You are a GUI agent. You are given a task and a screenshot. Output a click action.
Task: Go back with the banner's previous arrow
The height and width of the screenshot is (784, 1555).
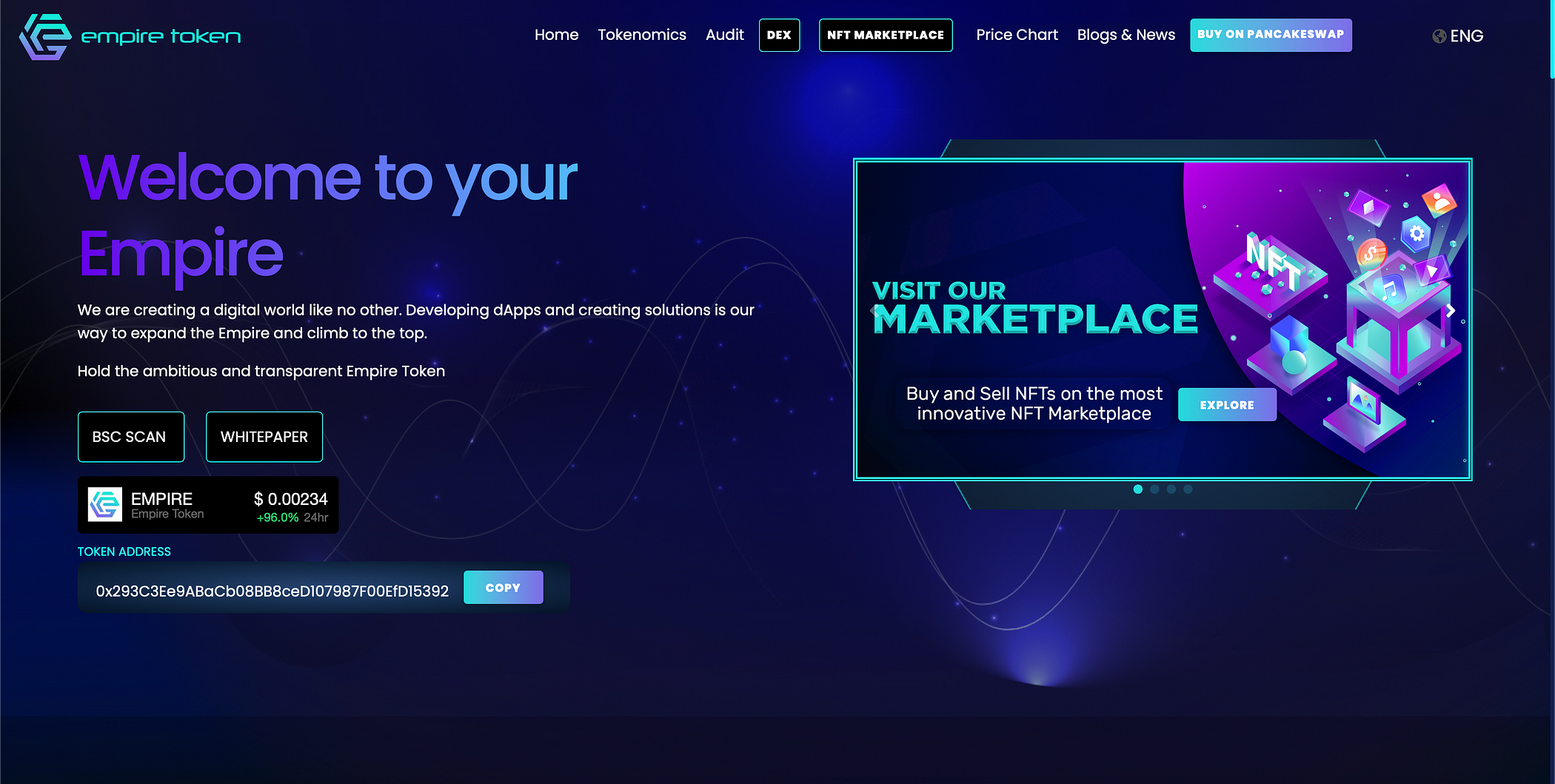tap(875, 311)
